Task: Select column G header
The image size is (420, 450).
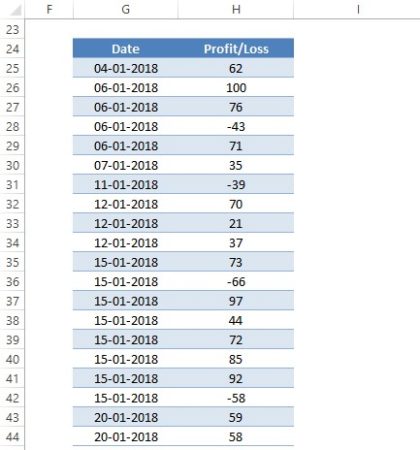Action: (126, 9)
